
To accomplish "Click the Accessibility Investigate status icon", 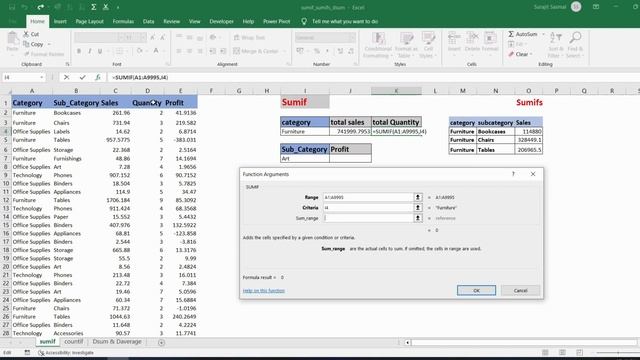I will [x=41, y=353].
